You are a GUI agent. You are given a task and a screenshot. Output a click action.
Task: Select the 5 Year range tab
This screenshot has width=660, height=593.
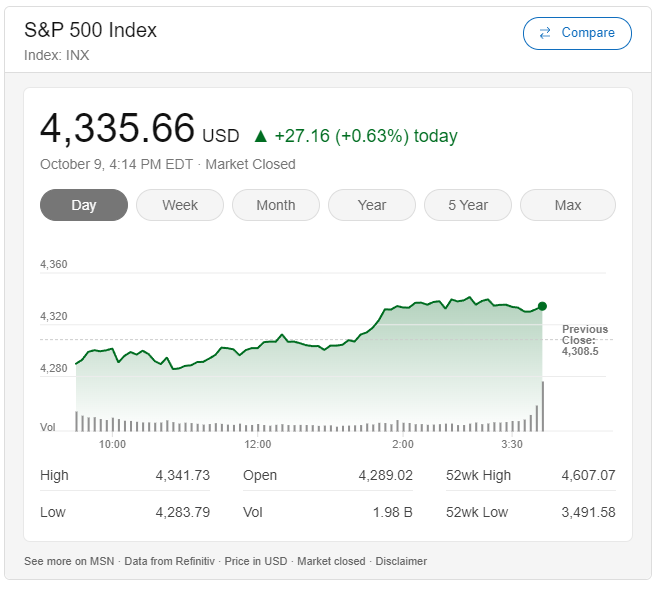point(468,205)
